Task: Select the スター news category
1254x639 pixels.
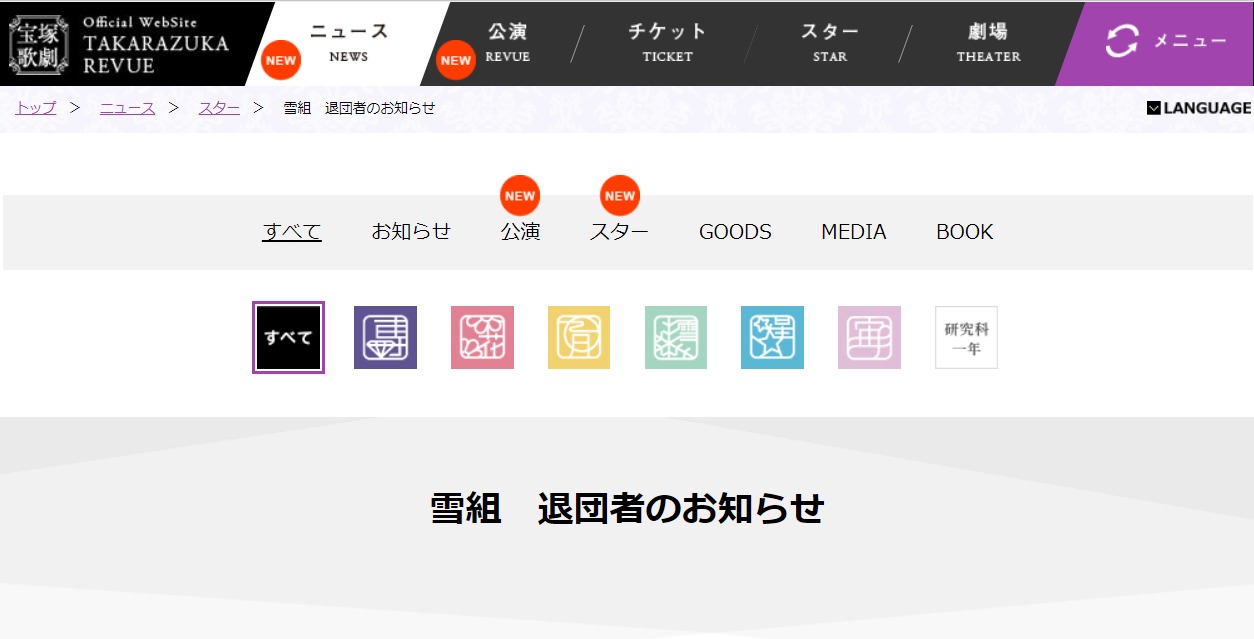Action: coord(619,232)
